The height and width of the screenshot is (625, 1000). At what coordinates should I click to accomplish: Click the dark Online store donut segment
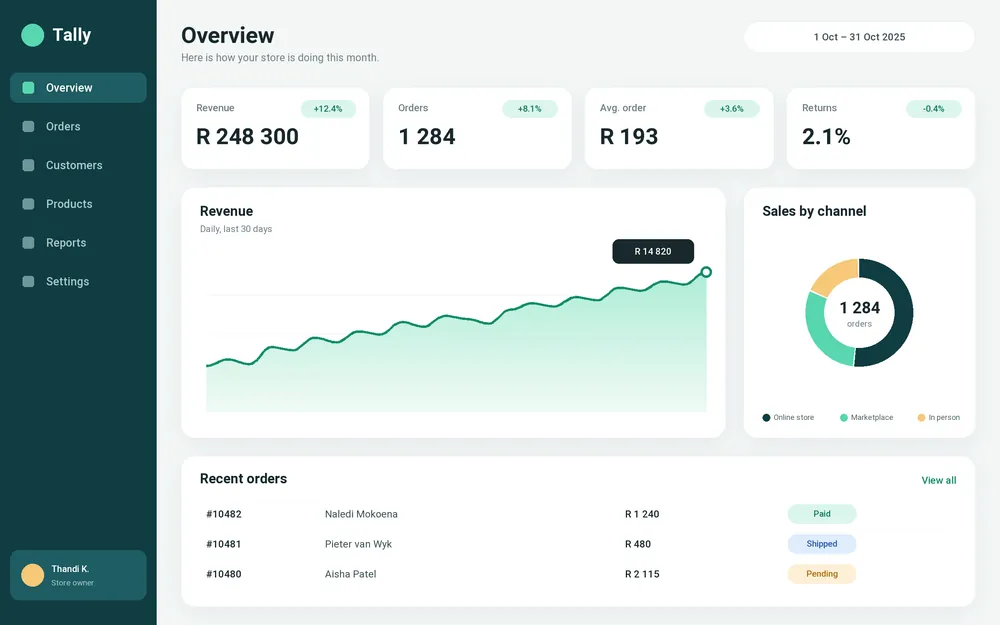[x=902, y=312]
